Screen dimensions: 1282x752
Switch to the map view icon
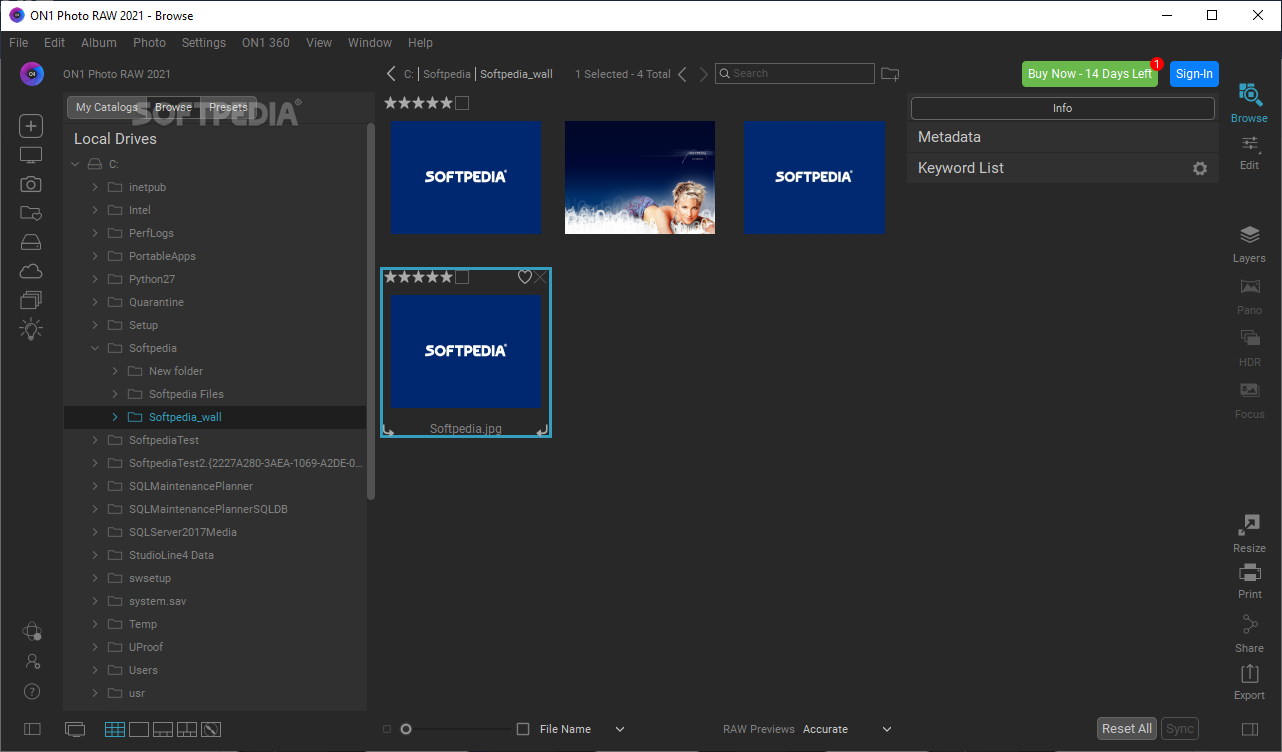pyautogui.click(x=211, y=729)
